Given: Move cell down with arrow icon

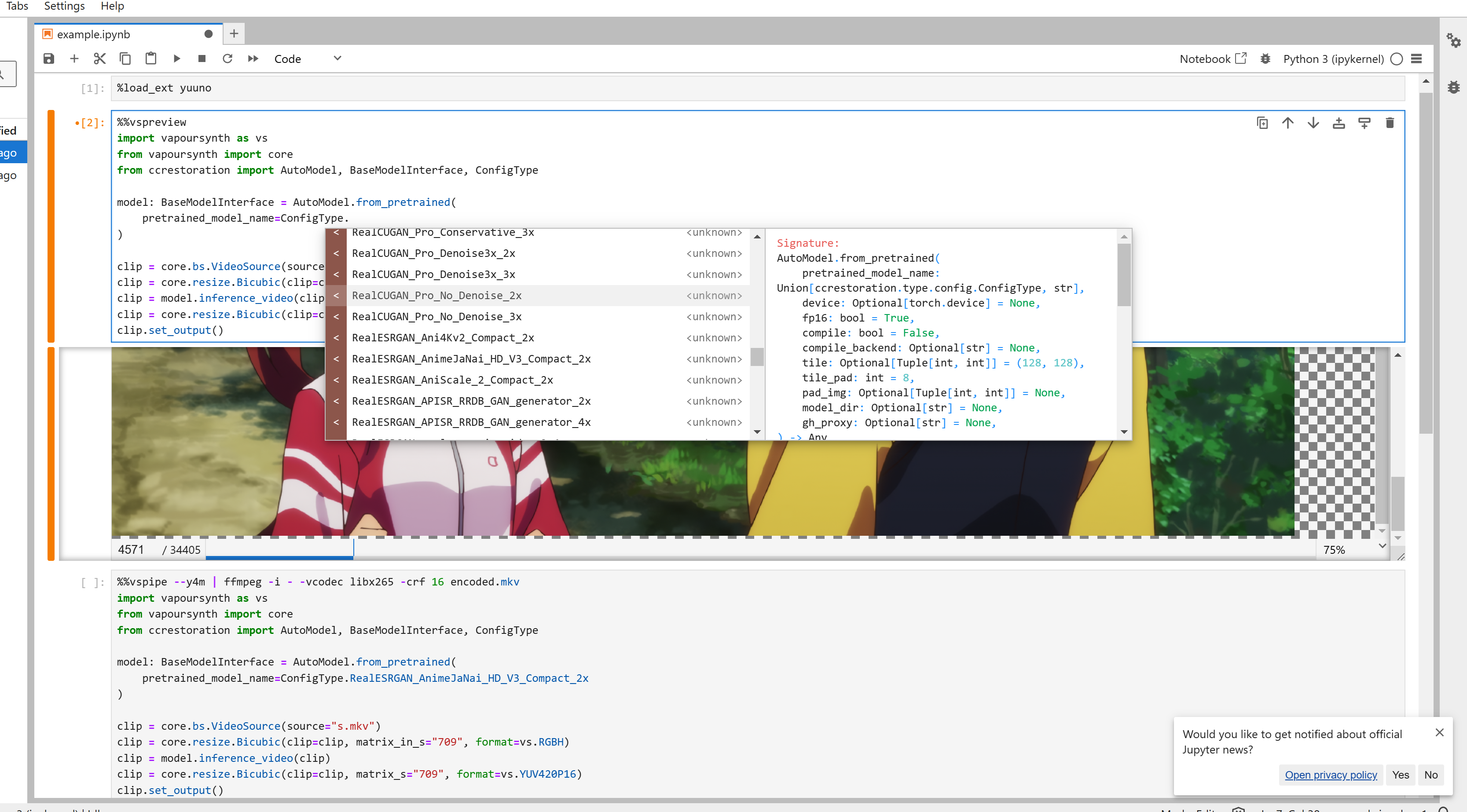Looking at the screenshot, I should [1313, 123].
